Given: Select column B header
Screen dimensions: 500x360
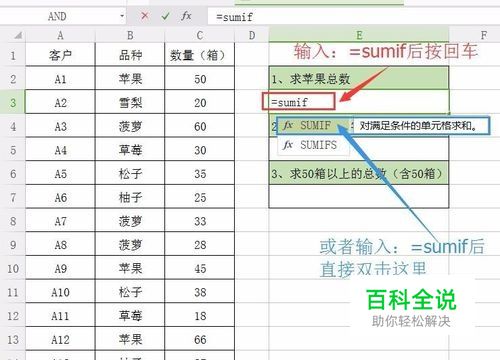Looking at the screenshot, I should pyautogui.click(x=130, y=35).
